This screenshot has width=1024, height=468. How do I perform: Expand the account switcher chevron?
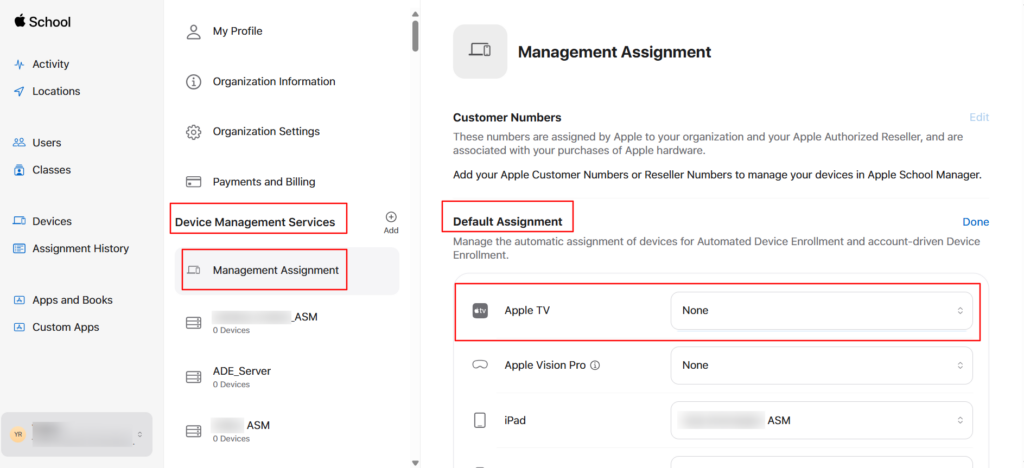point(139,434)
